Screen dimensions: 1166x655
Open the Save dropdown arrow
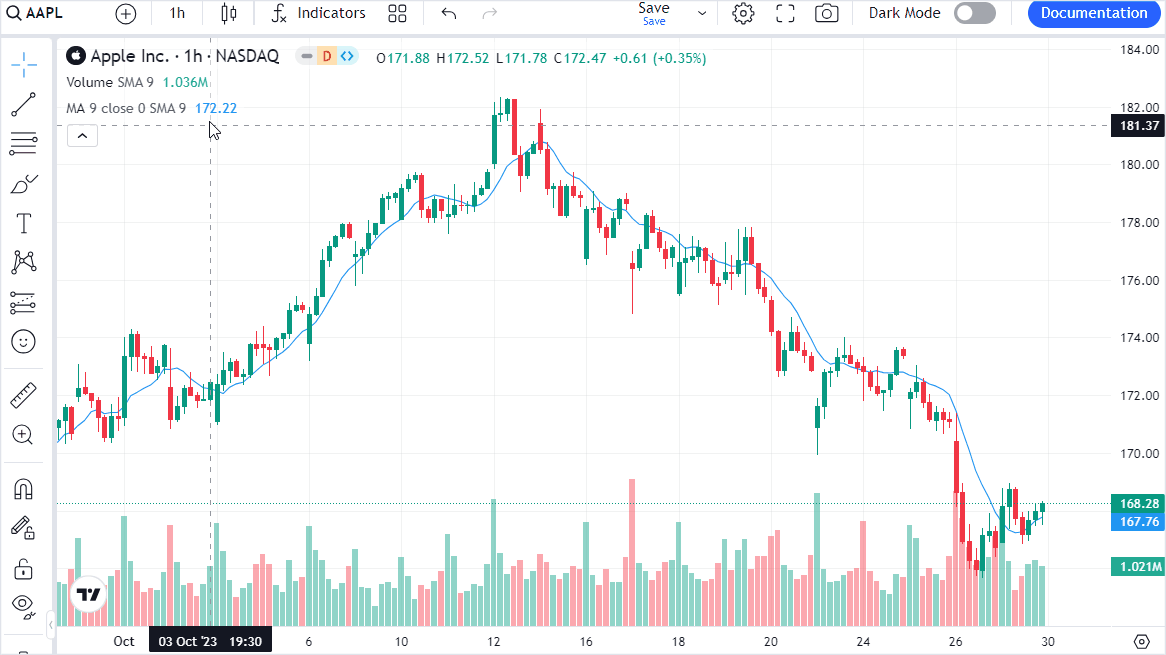pyautogui.click(x=702, y=13)
